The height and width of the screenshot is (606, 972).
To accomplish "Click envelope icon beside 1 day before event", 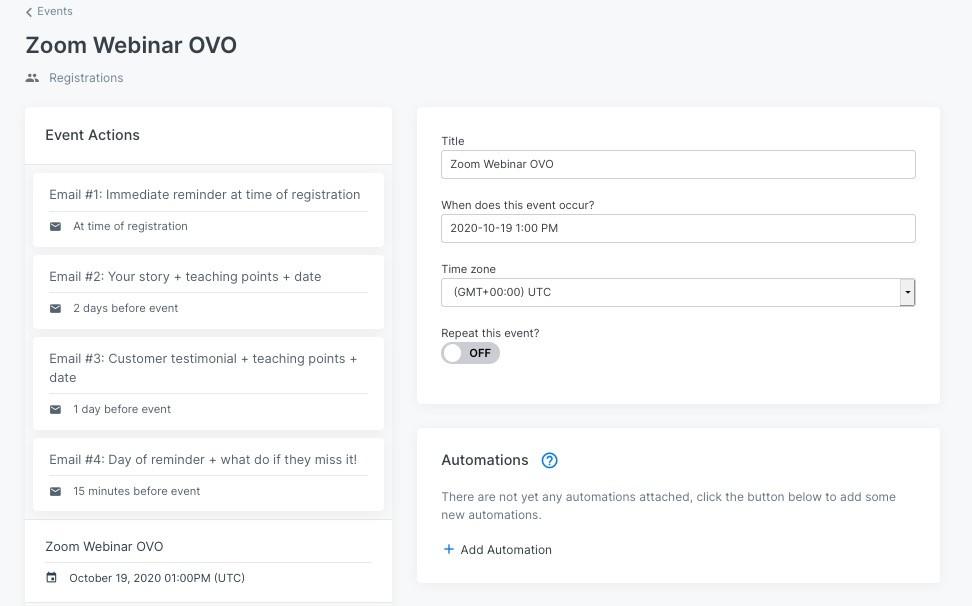I will coord(56,409).
